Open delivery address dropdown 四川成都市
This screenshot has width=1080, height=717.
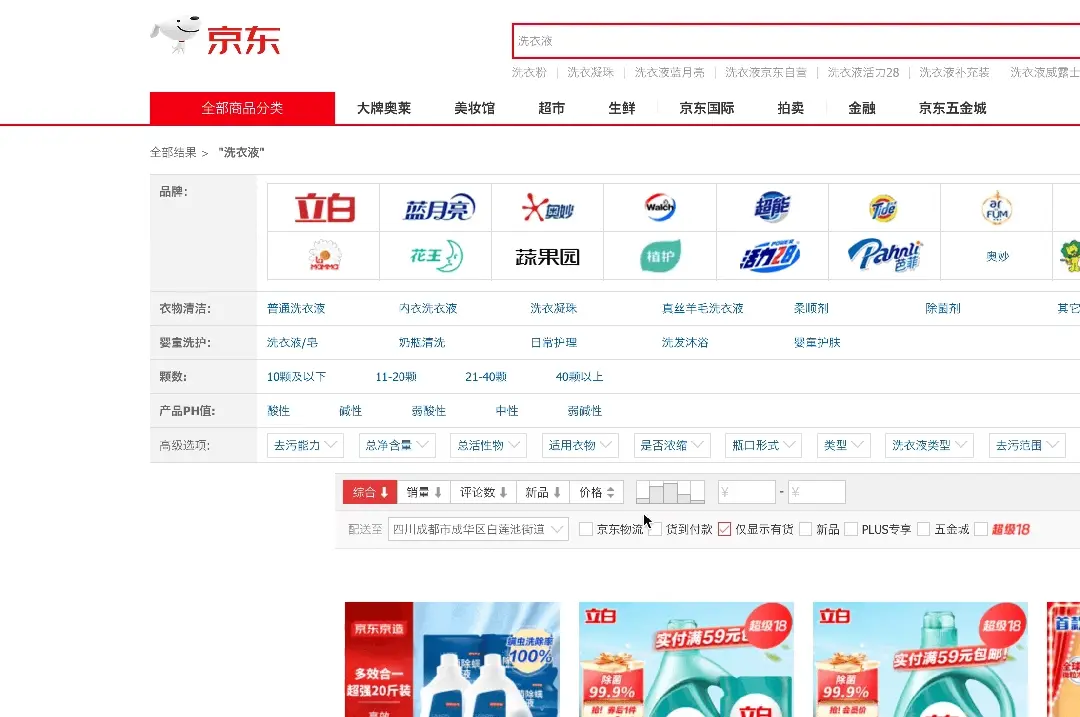pos(478,529)
